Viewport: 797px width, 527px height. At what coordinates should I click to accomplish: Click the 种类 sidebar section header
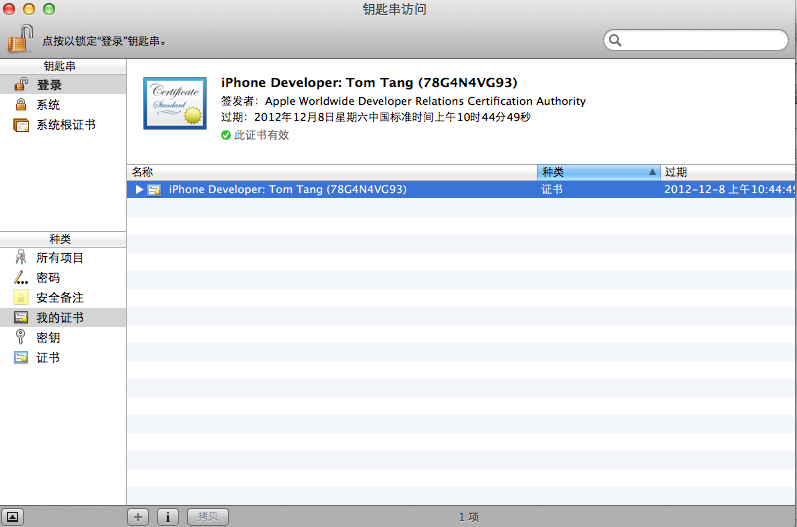[x=60, y=239]
